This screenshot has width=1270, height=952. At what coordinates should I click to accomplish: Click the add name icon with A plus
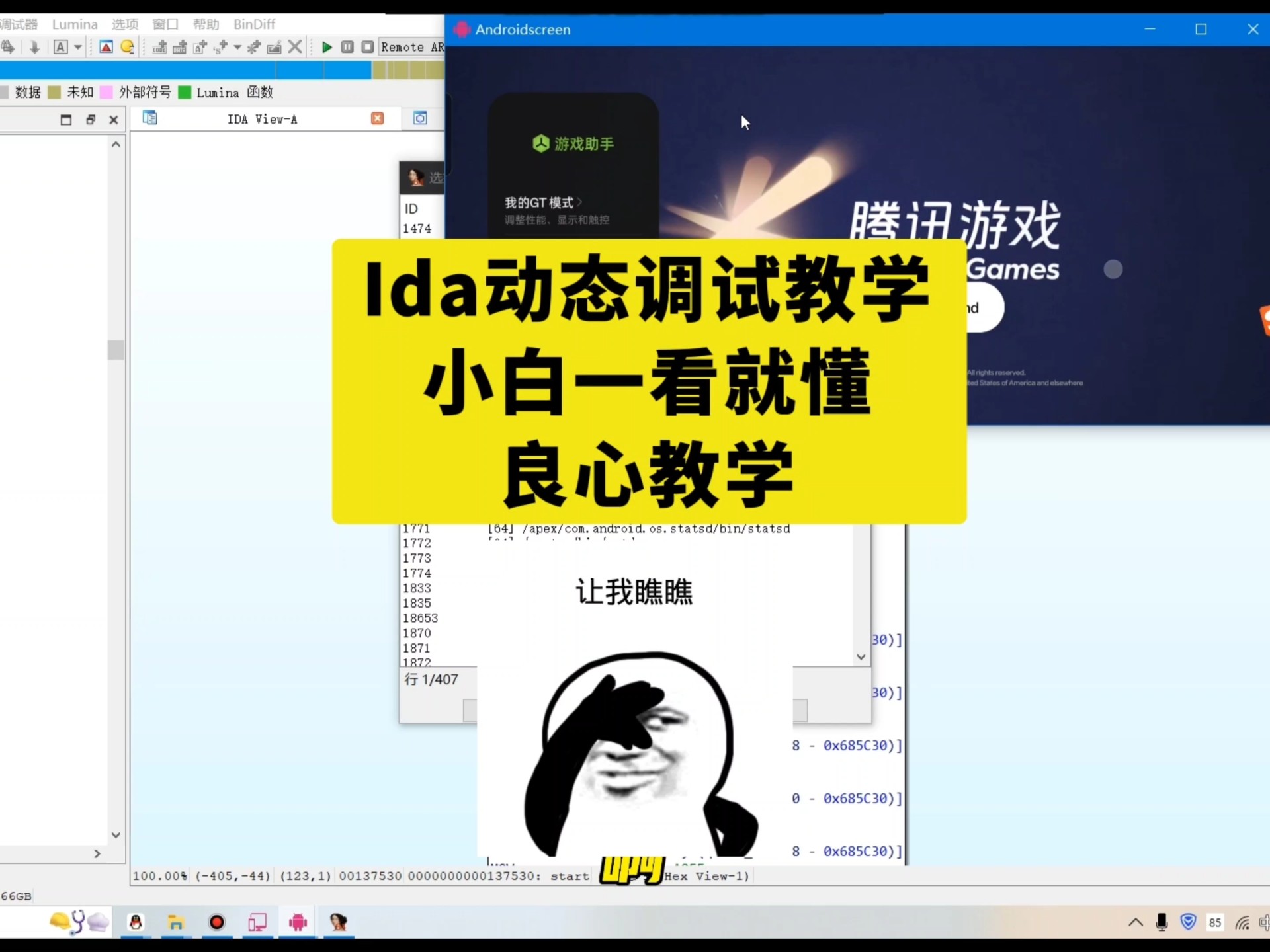(x=200, y=47)
